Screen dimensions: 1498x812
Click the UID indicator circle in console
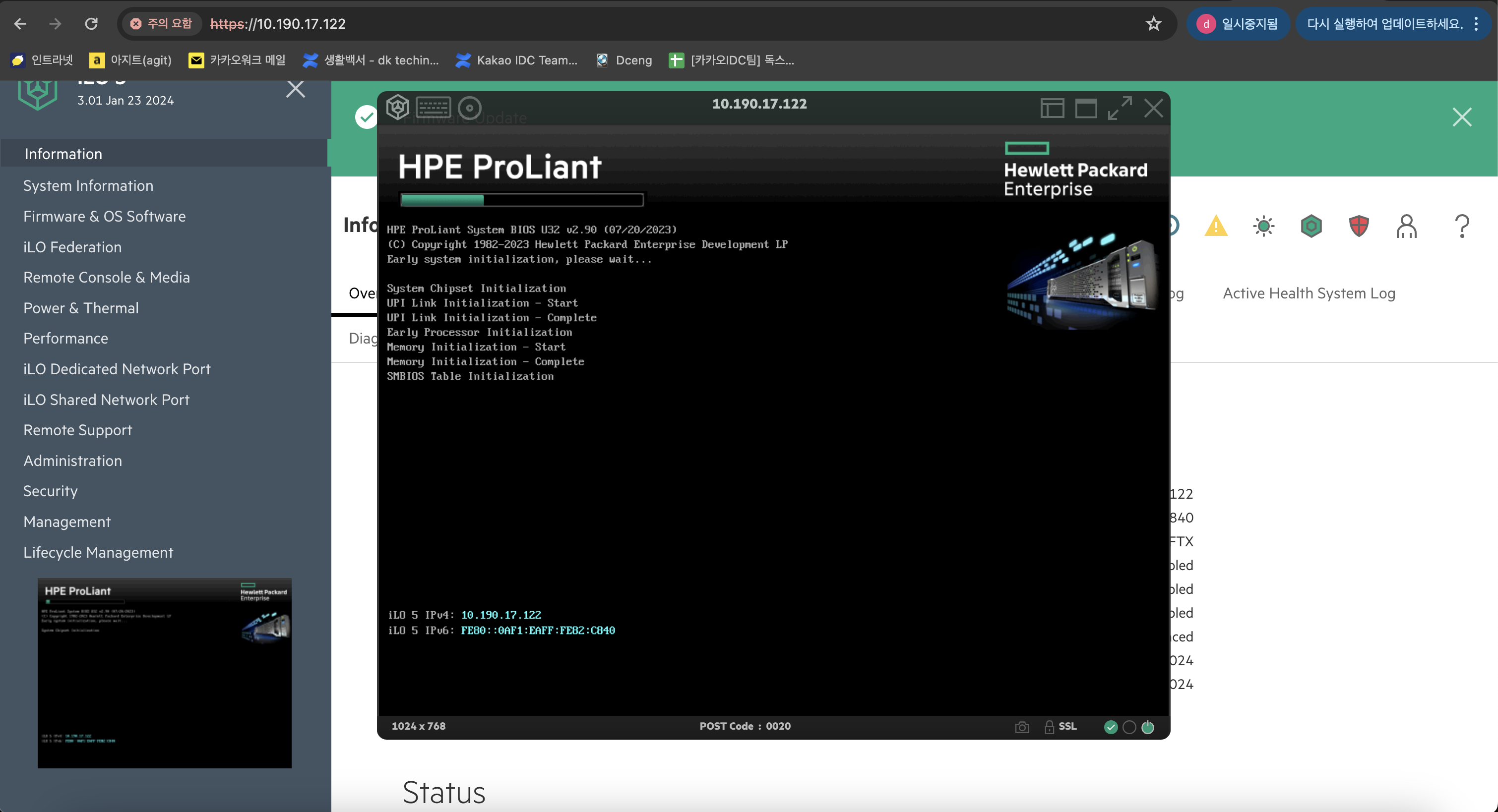(x=1129, y=727)
